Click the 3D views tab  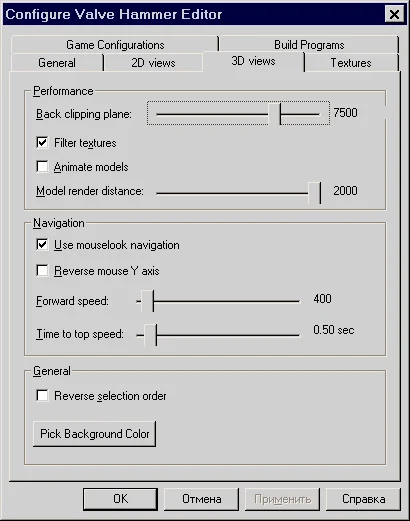(253, 61)
